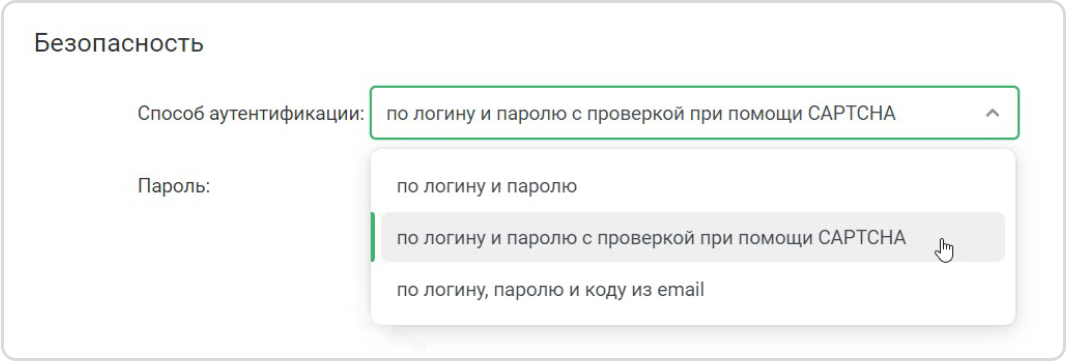The width and height of the screenshot is (1066, 362).
Task: Click the "Пароль:" label
Action: (x=174, y=186)
